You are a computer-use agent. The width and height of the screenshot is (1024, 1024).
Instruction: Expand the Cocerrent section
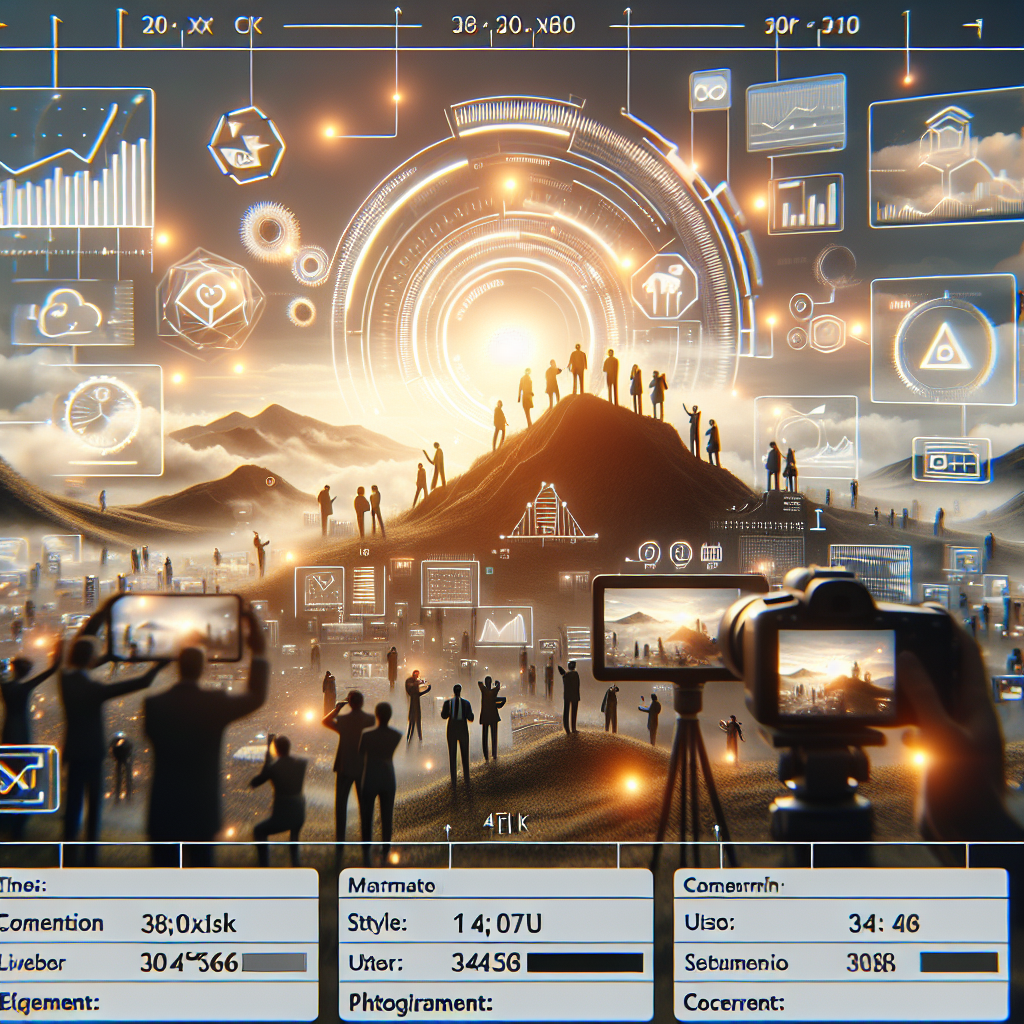734,1001
